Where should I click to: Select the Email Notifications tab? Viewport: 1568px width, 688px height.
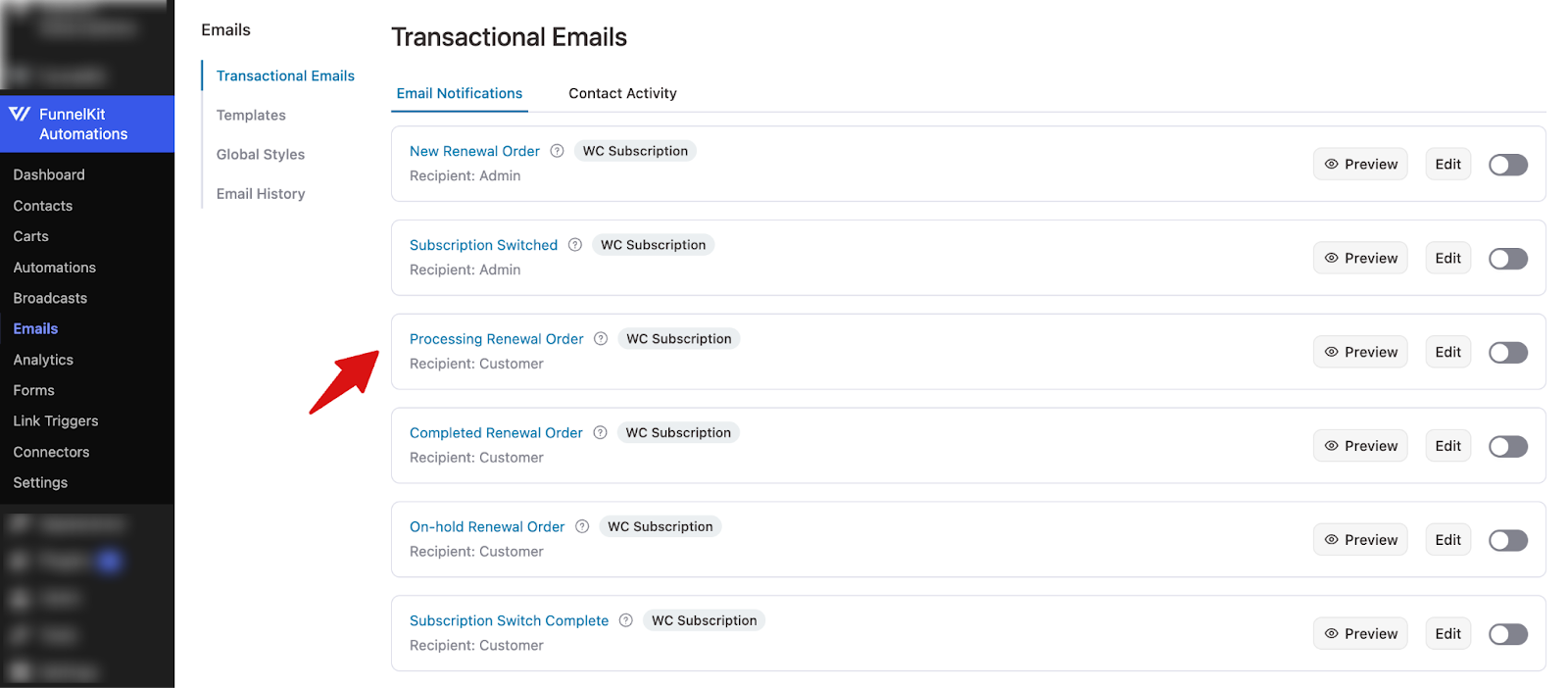(x=460, y=93)
